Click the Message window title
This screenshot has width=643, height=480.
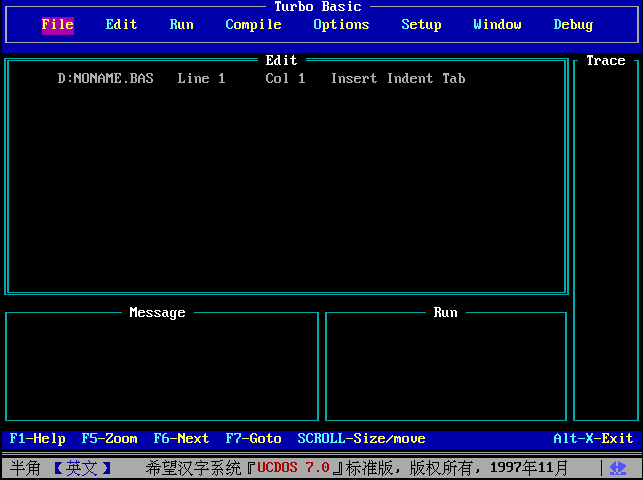click(x=157, y=313)
